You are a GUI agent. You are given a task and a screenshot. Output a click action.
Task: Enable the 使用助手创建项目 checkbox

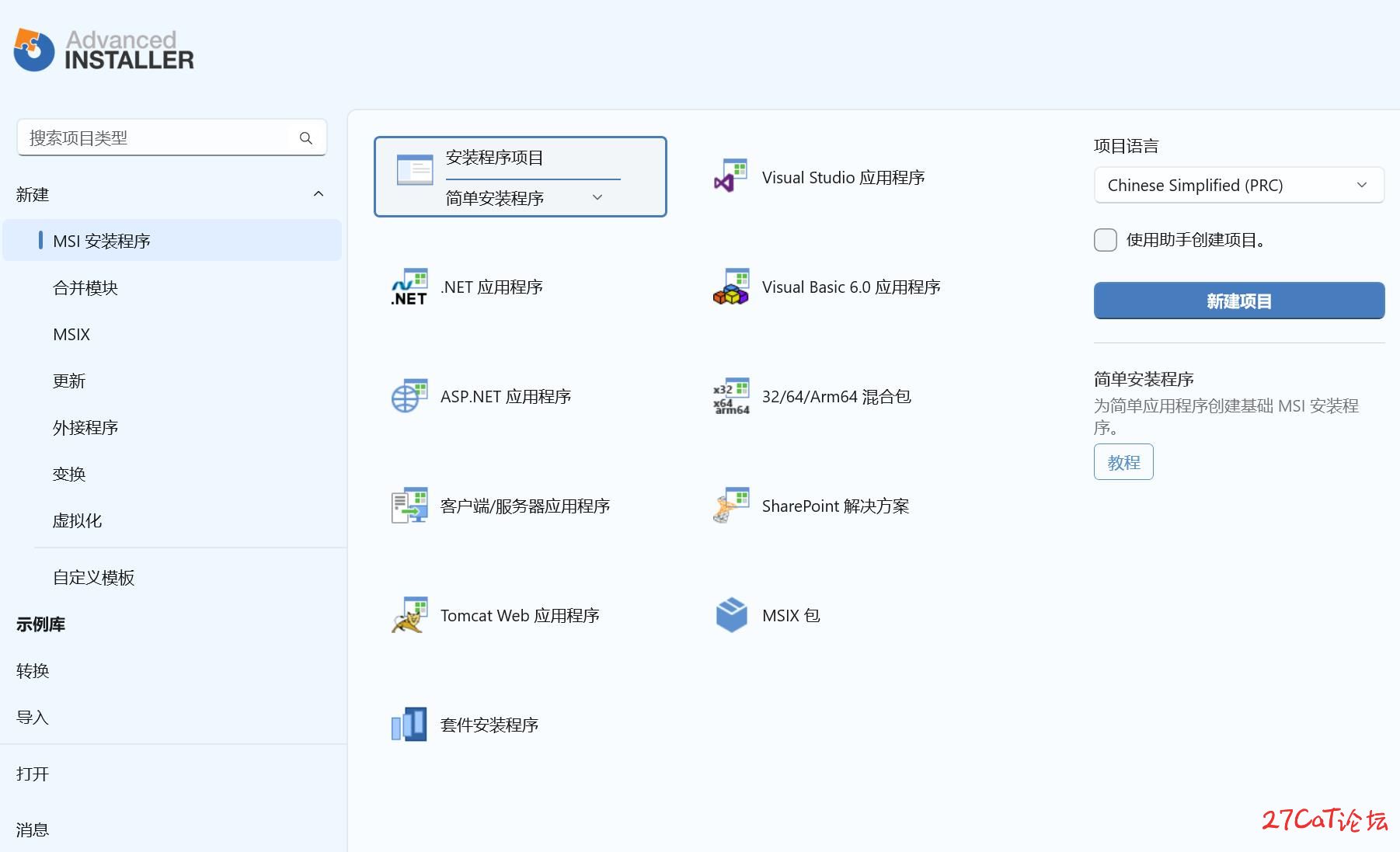[x=1106, y=240]
